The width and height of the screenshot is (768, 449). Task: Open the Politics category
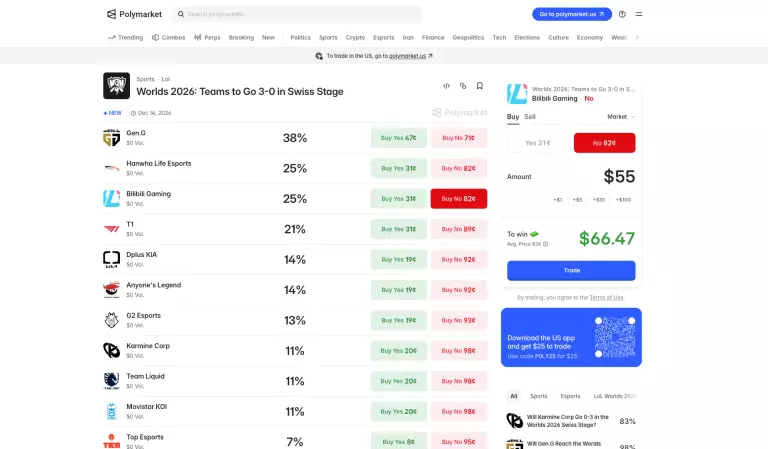[x=300, y=37]
